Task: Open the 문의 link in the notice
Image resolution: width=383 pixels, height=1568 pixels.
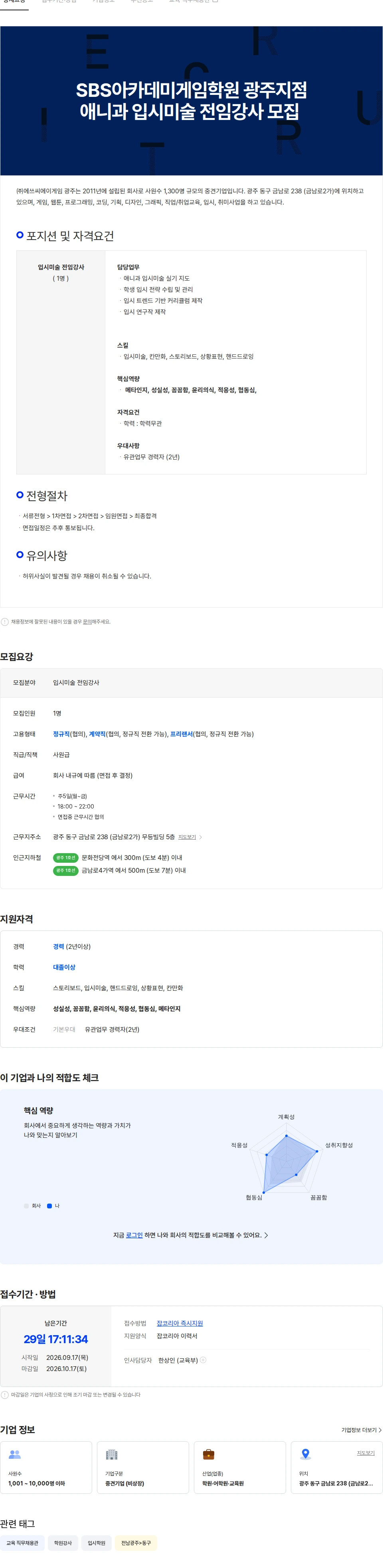Action: pyautogui.click(x=87, y=622)
